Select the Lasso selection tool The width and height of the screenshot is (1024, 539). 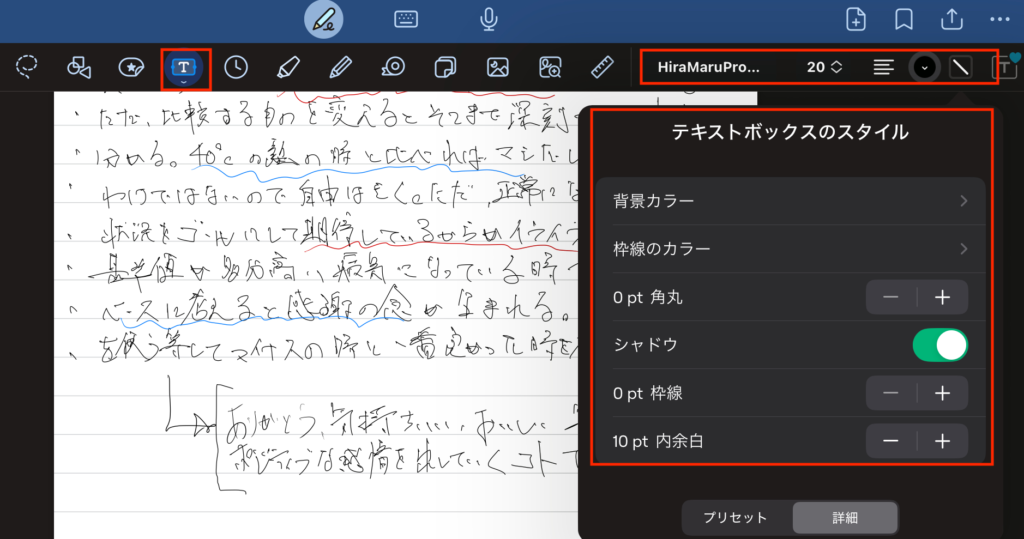click(27, 67)
